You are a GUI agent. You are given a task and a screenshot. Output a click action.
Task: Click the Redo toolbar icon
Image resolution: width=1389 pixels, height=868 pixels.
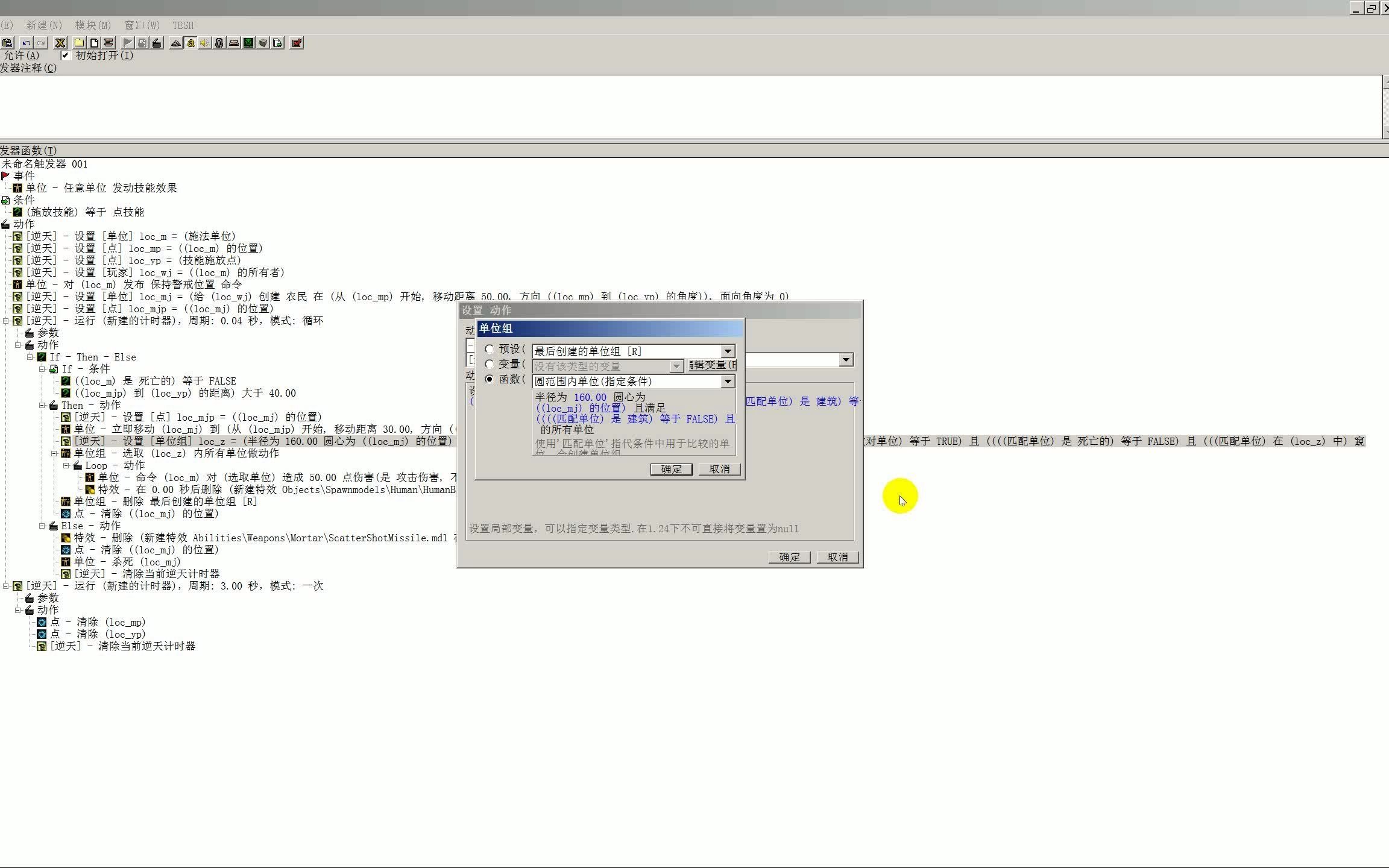(40, 43)
